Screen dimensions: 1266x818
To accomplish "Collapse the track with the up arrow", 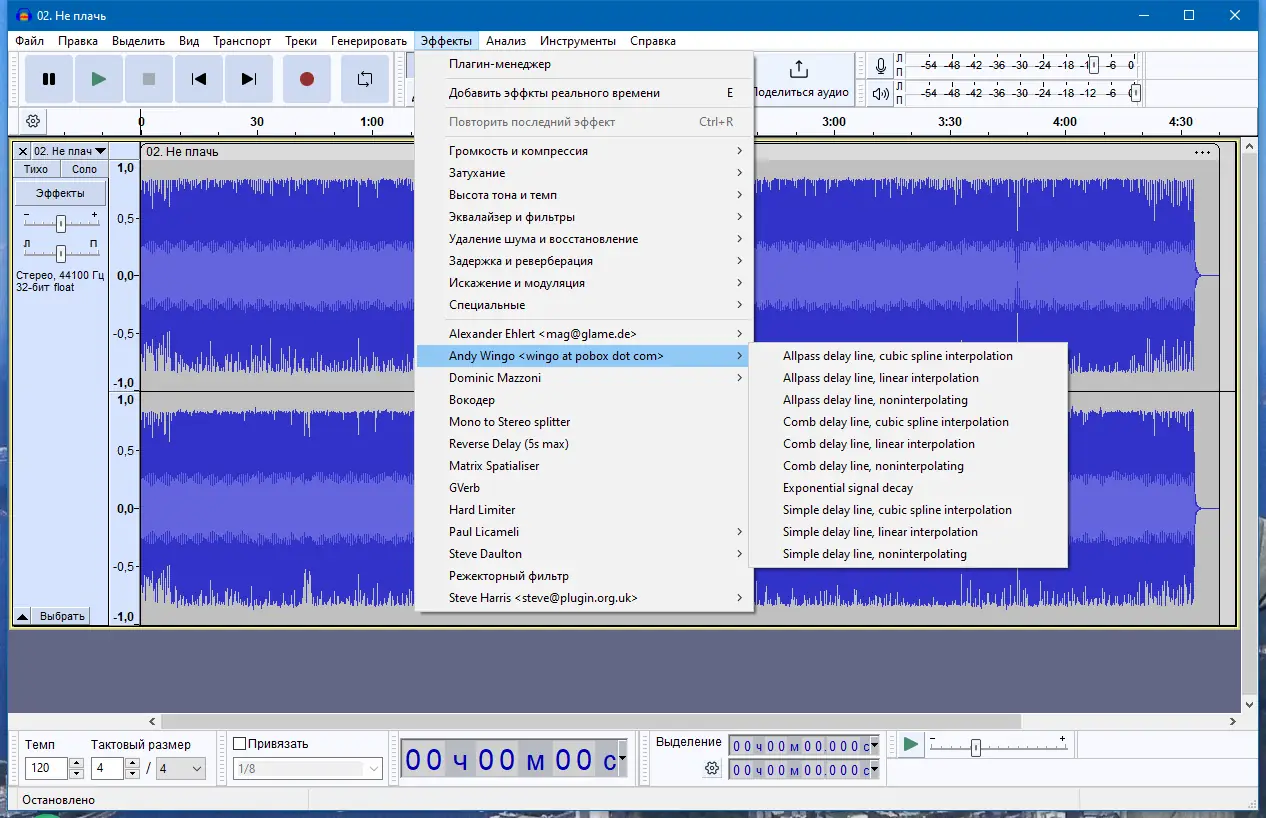I will click(x=22, y=616).
